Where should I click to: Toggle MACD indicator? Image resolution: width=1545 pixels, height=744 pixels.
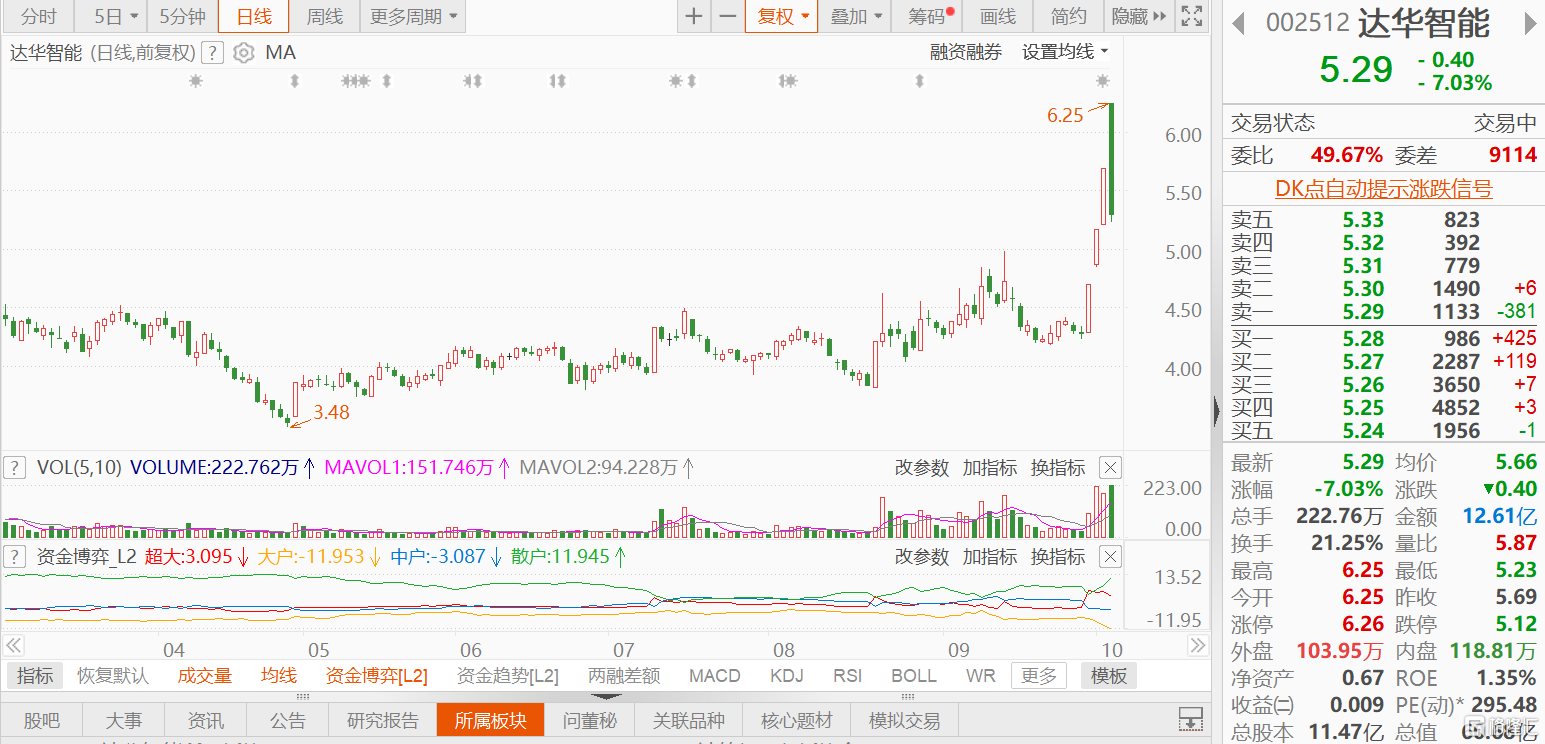[x=715, y=676]
